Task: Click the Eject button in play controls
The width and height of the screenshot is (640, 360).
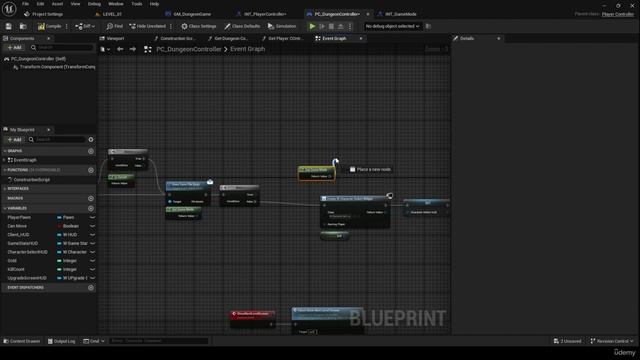Action: coord(341,26)
